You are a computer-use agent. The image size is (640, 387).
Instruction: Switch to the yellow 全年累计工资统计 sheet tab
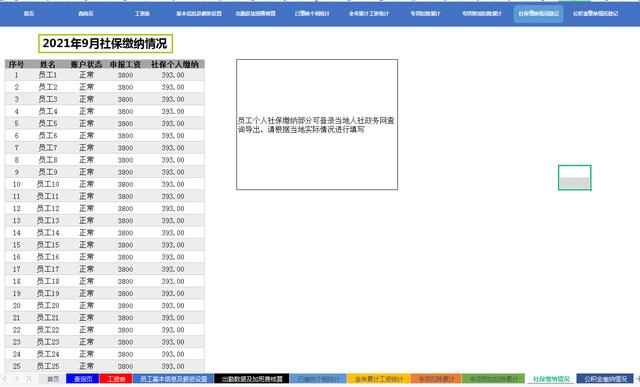(x=379, y=379)
